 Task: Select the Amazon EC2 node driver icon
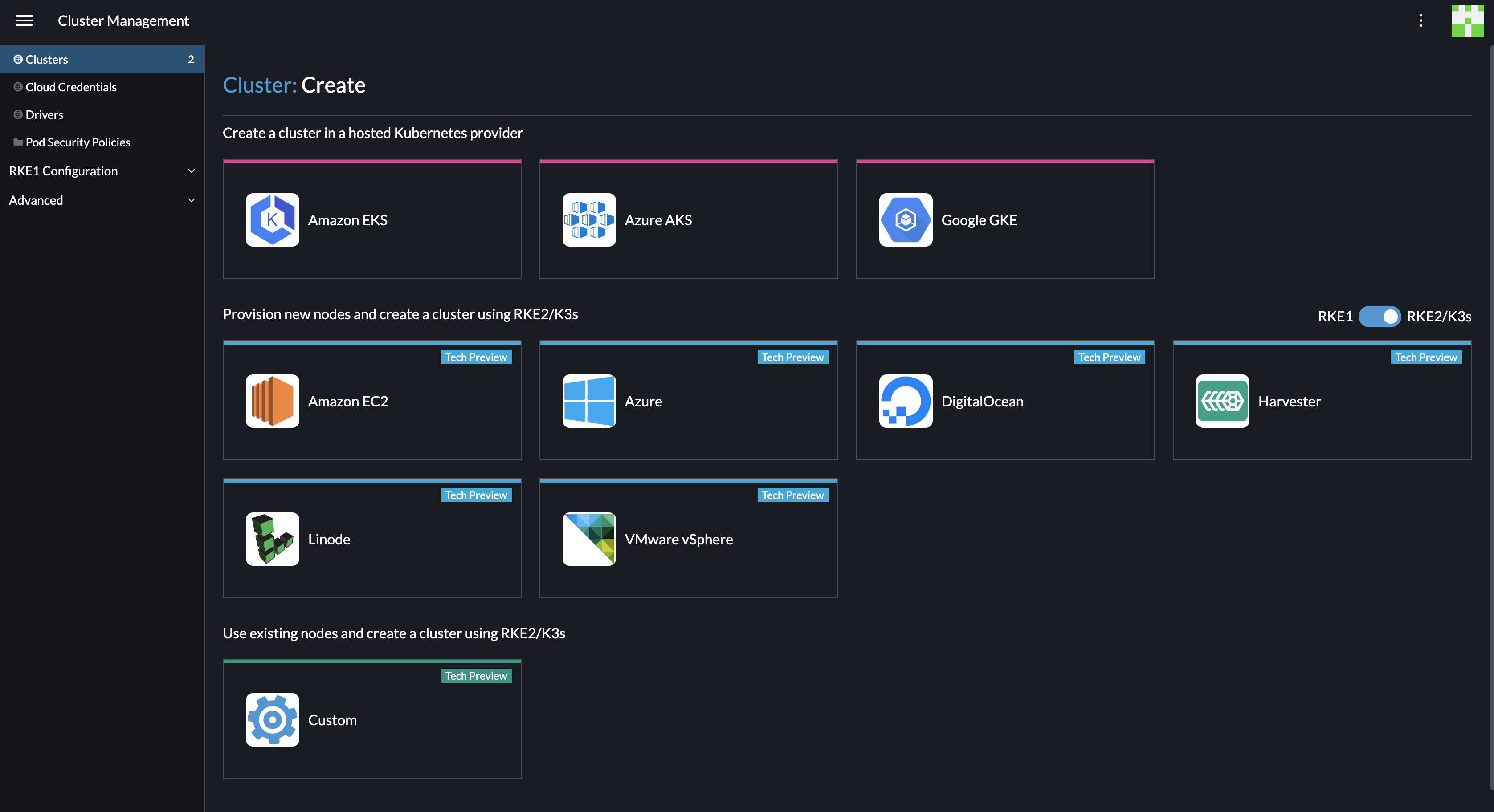click(x=272, y=401)
